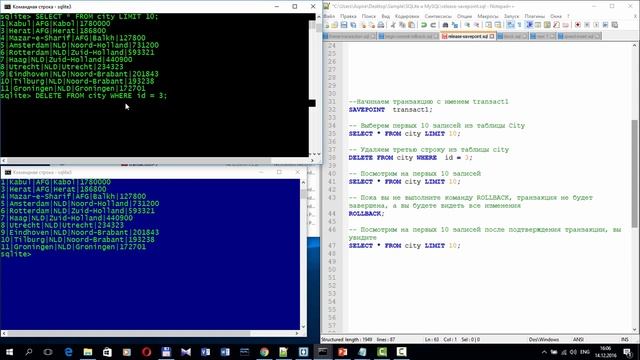This screenshot has height=360, width=640.
Task: Click the DELETE FROM city line in editor
Action: pos(411,158)
